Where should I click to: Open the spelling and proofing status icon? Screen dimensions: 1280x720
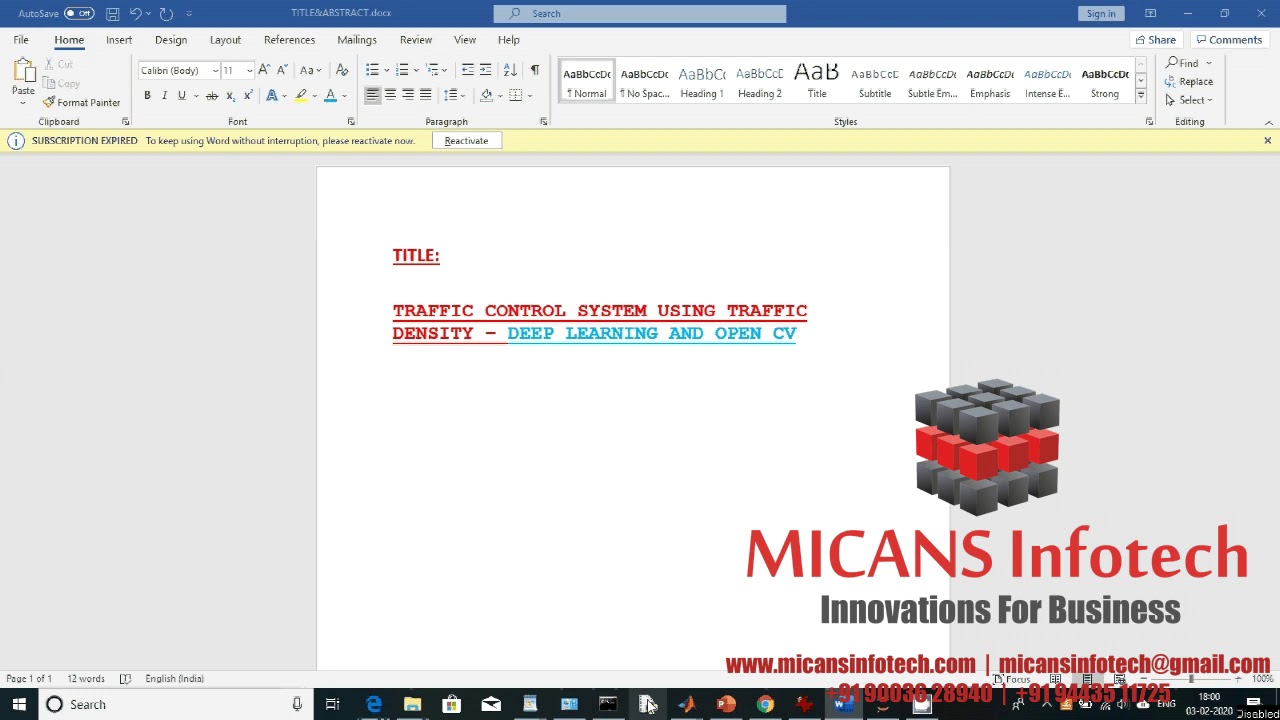click(x=125, y=679)
